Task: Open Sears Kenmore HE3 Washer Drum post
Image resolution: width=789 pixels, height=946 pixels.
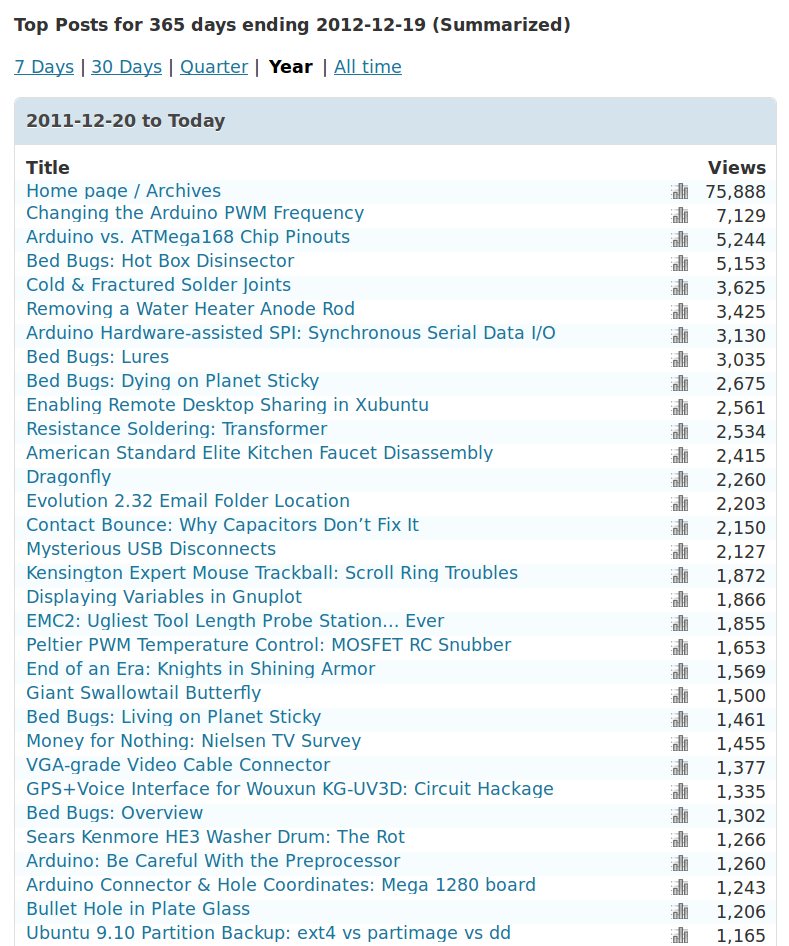Action: 215,837
